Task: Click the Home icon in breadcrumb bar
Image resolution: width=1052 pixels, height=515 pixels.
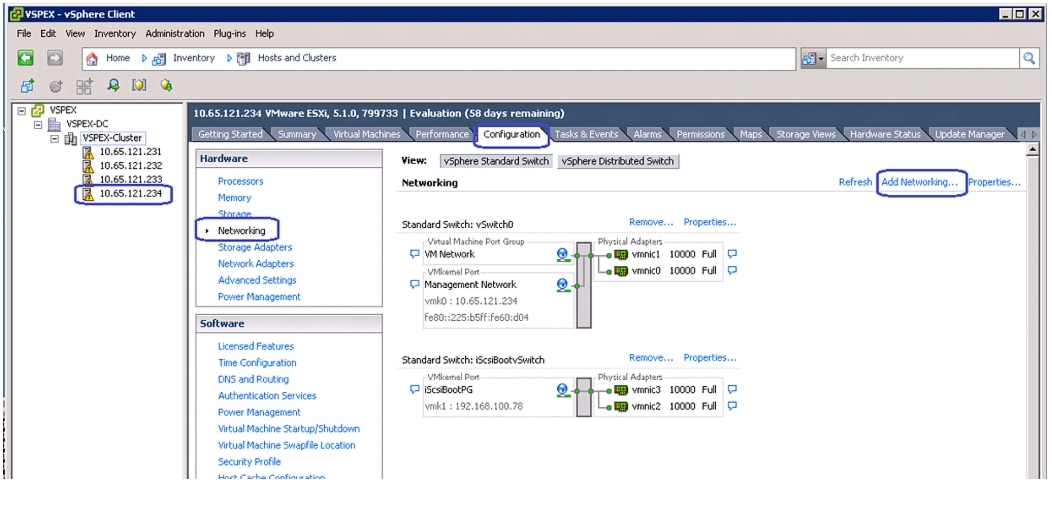Action: pyautogui.click(x=92, y=58)
